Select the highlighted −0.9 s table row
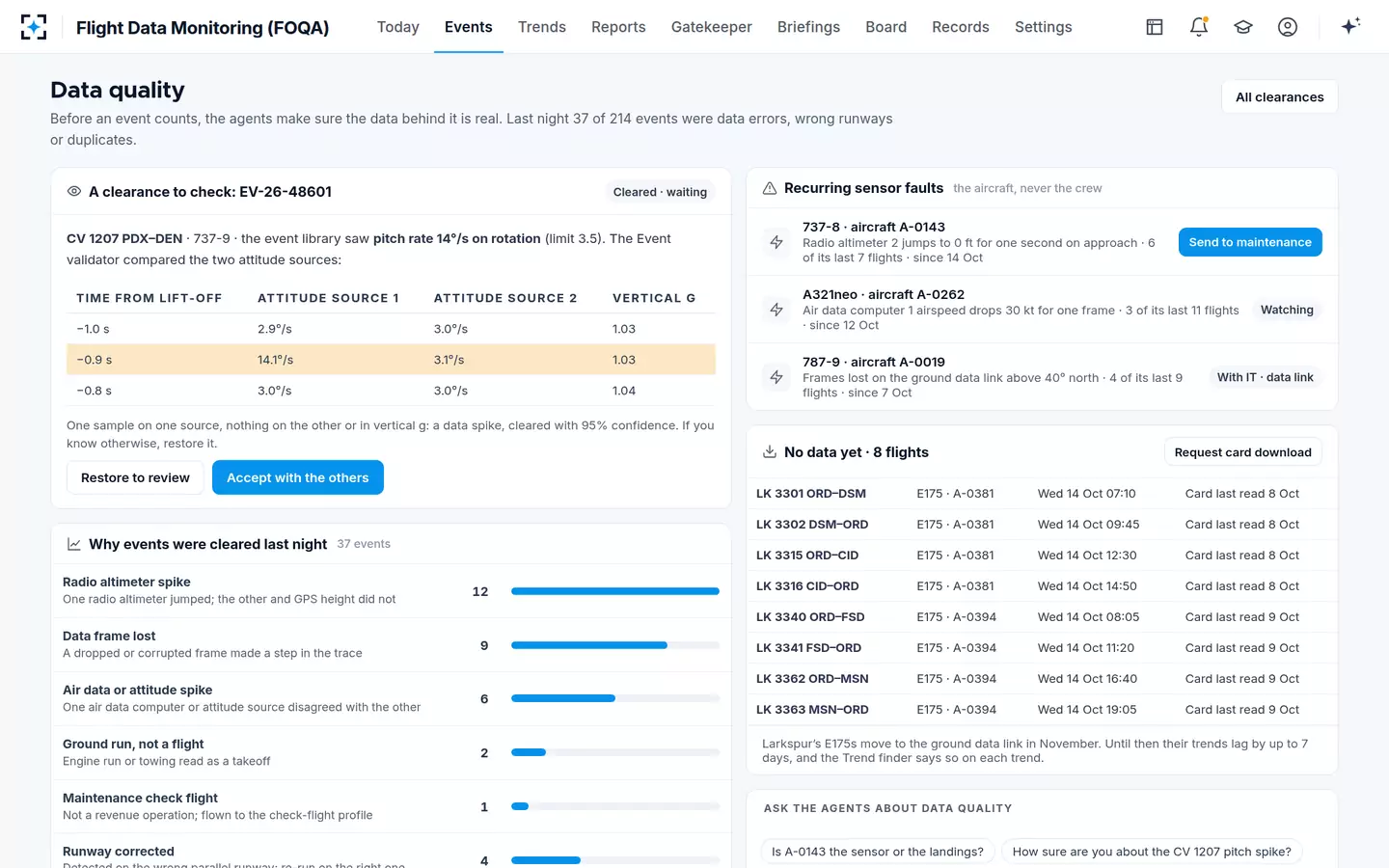 coord(391,360)
